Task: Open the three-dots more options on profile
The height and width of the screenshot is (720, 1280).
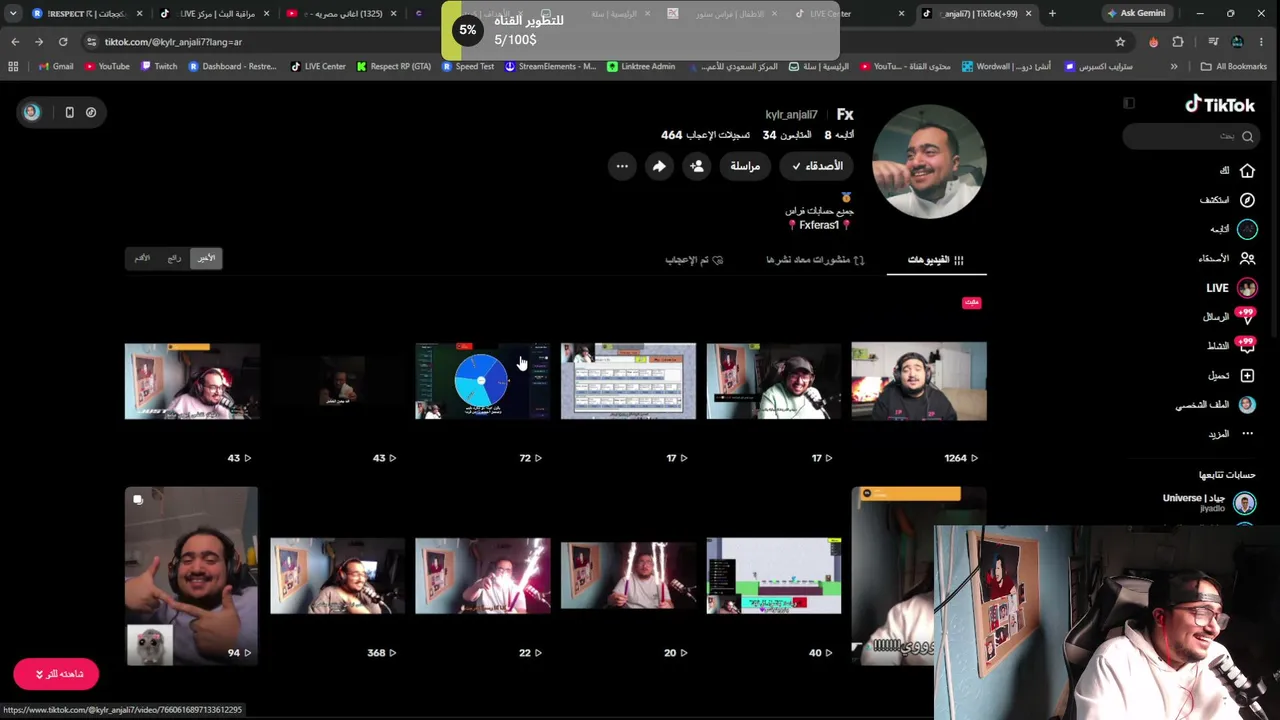Action: point(622,166)
